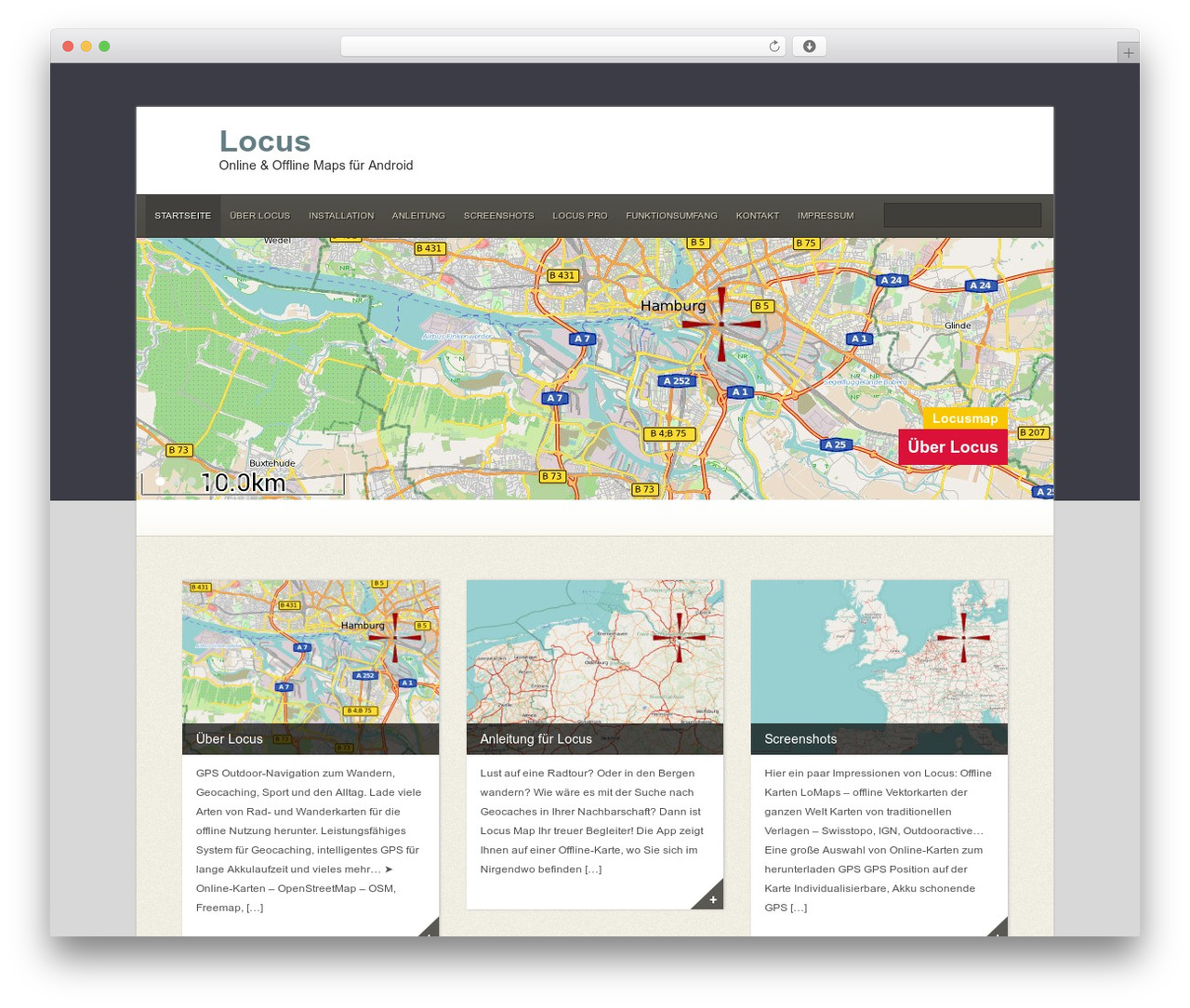This screenshot has width=1190, height=1008.
Task: Open the Anleitung menu item
Action: tap(418, 216)
